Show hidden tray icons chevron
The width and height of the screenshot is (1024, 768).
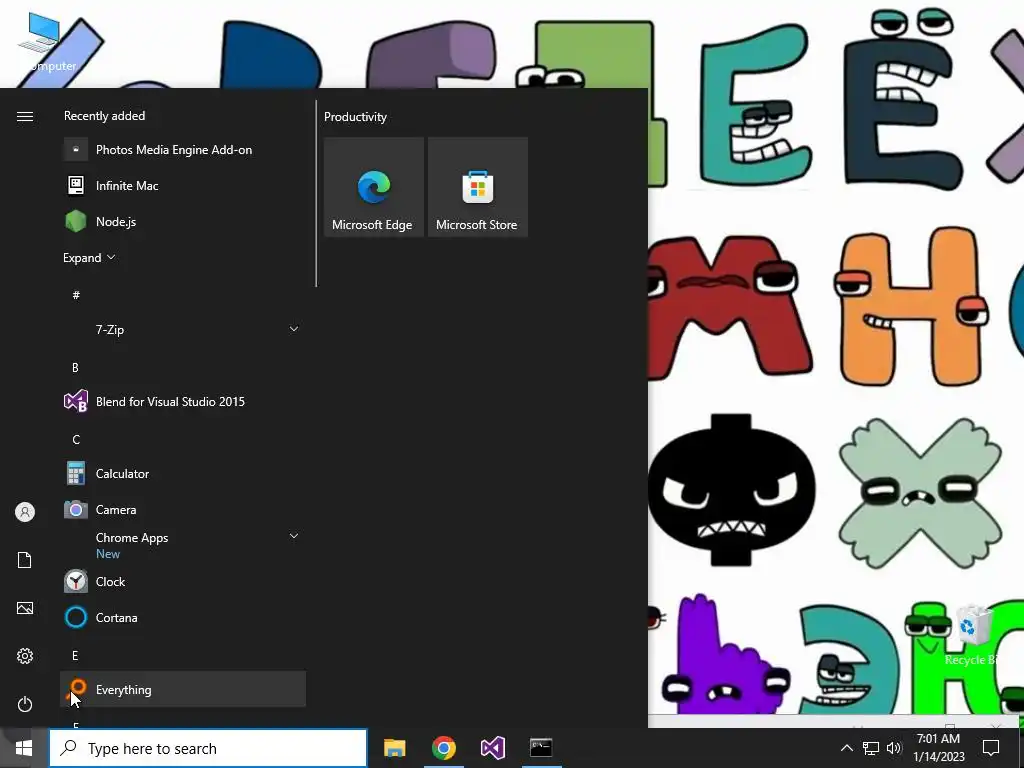846,748
